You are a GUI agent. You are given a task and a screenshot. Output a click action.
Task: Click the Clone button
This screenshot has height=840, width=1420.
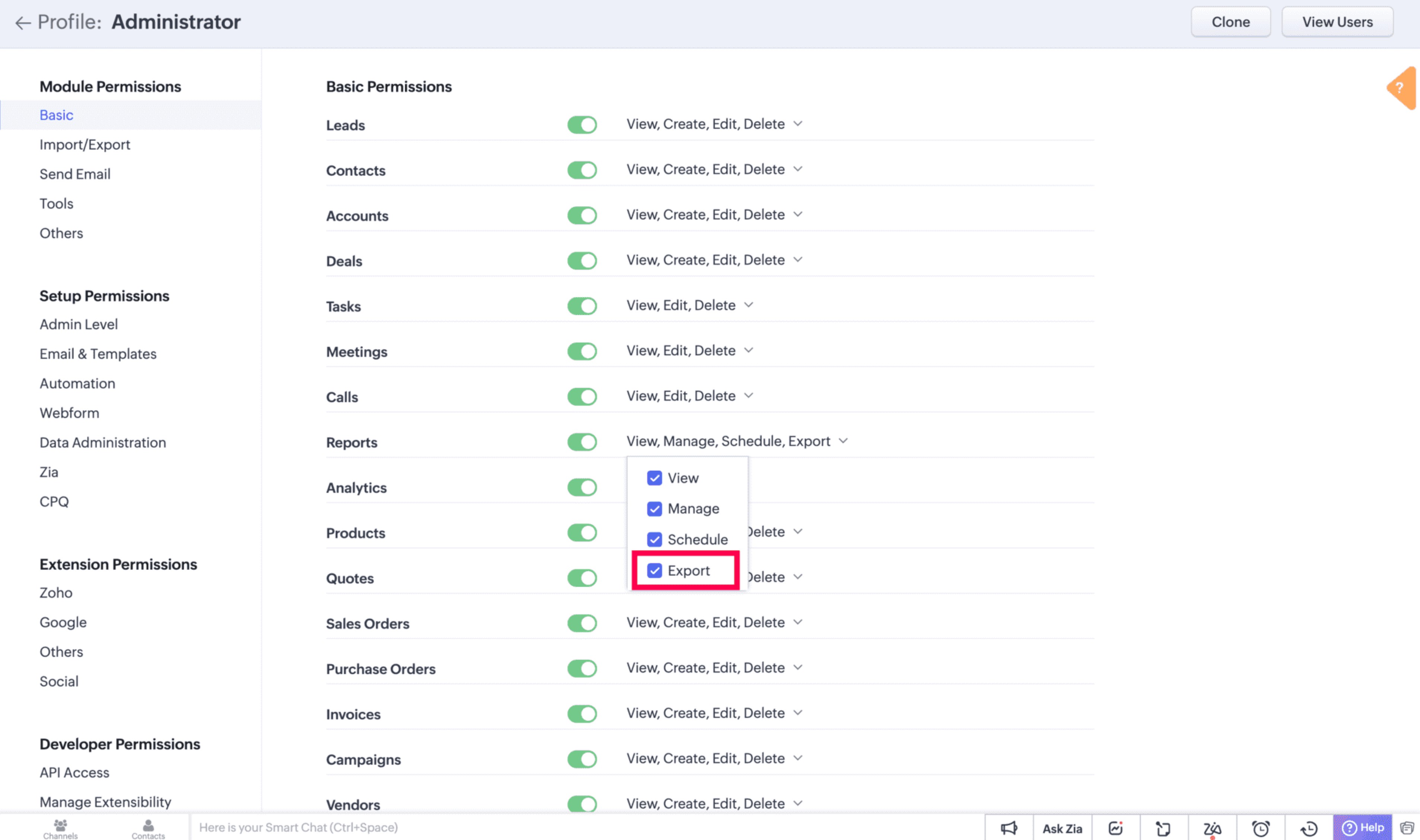pyautogui.click(x=1230, y=22)
